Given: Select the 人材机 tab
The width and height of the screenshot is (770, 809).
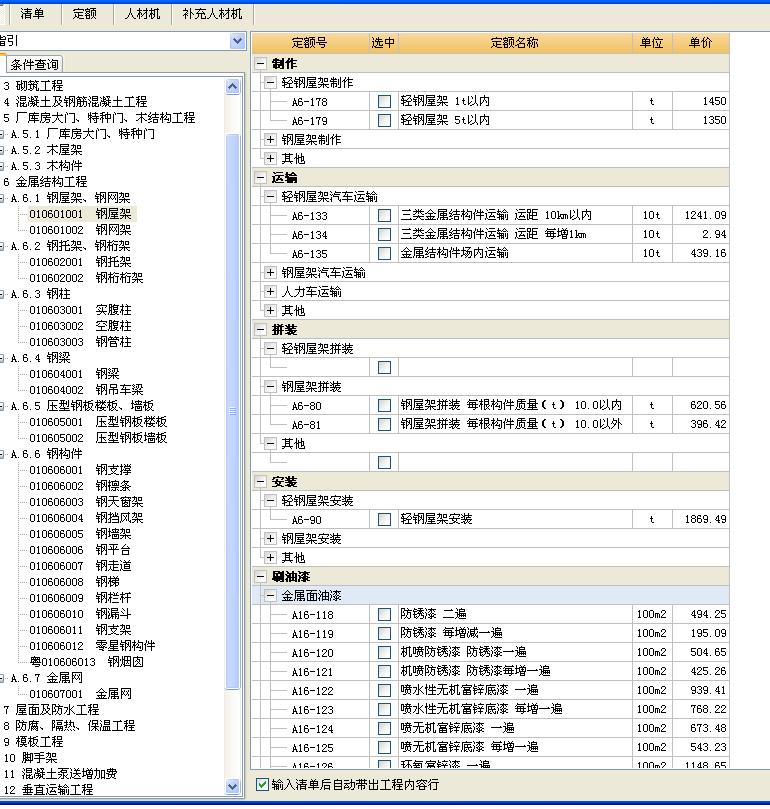Looking at the screenshot, I should (142, 14).
